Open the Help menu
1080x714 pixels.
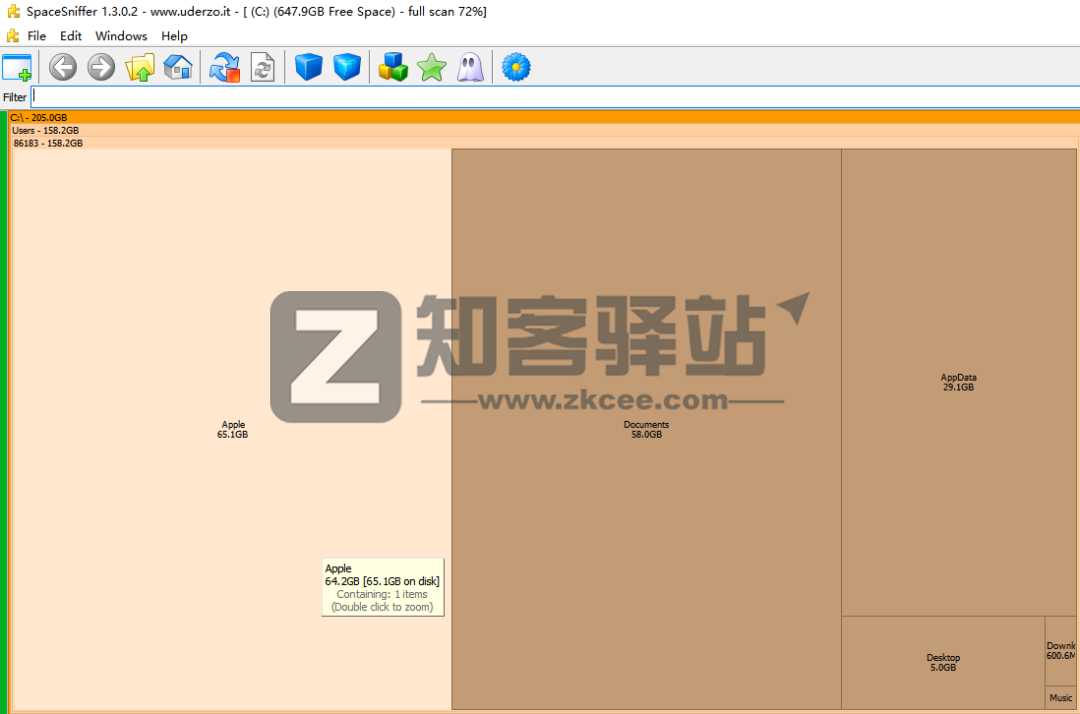174,36
